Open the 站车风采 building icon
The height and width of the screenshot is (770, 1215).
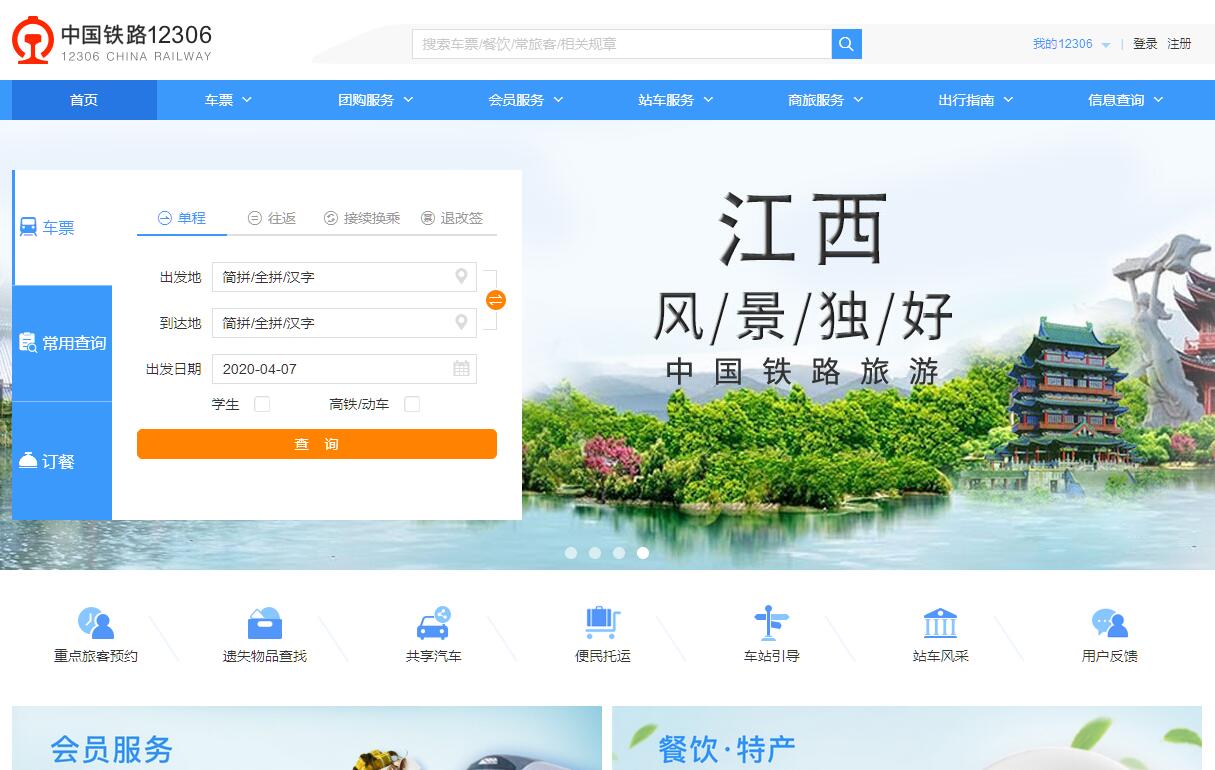(x=941, y=624)
